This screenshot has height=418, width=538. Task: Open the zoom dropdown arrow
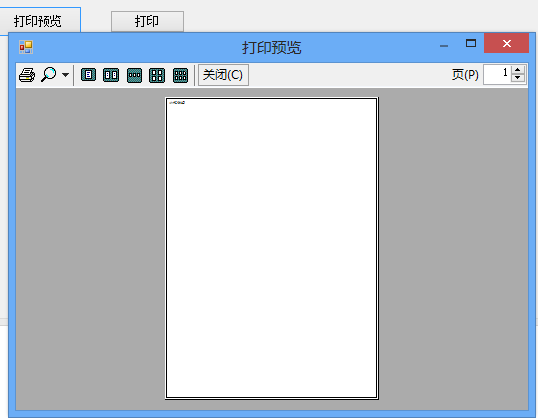point(65,75)
